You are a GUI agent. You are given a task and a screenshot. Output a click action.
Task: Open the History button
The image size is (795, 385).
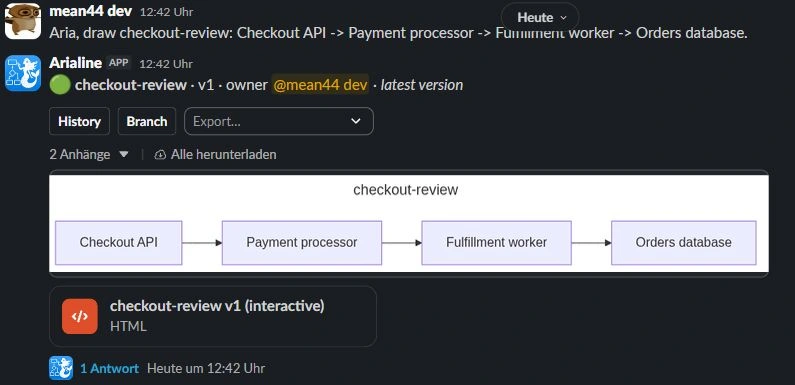80,121
